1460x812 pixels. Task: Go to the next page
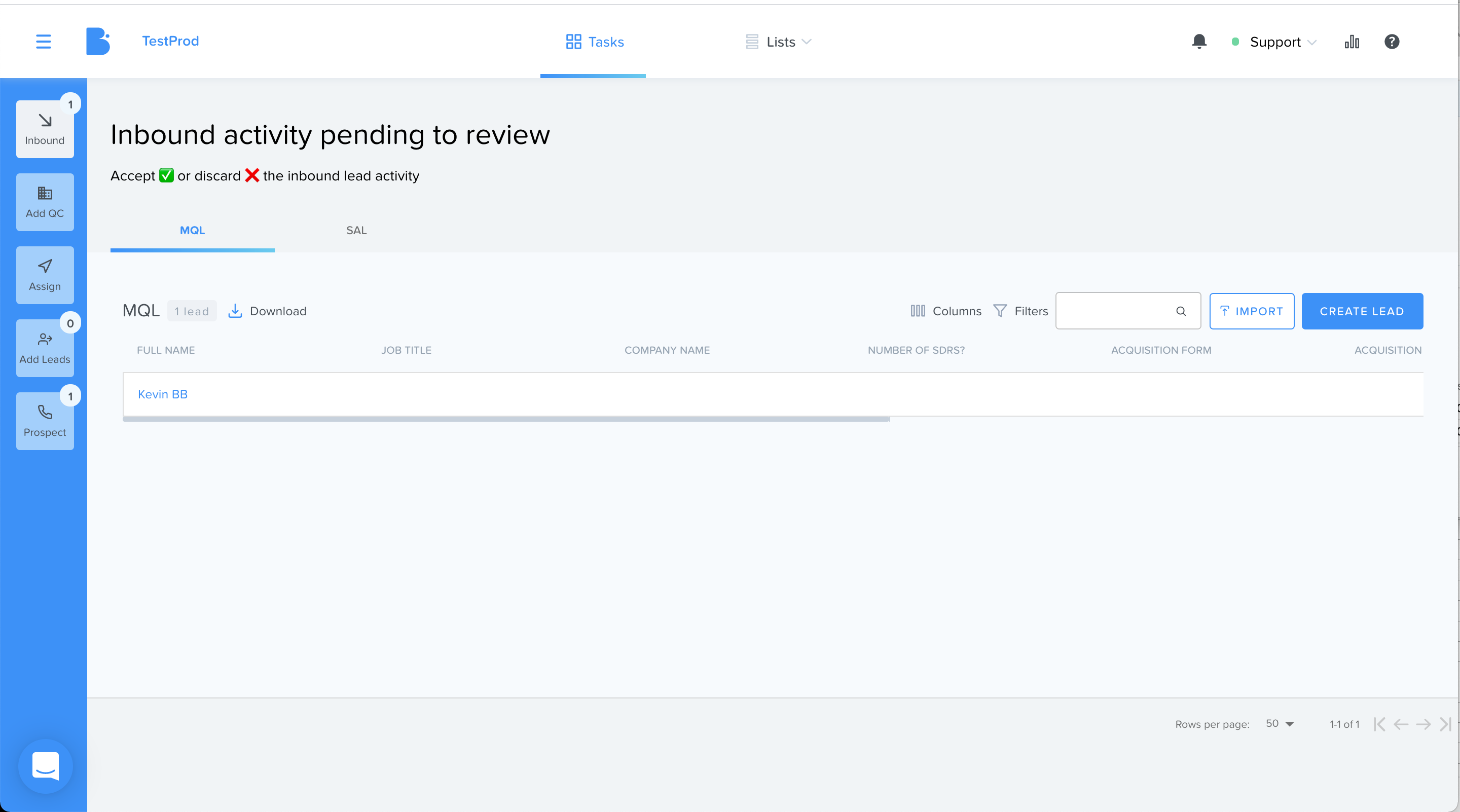1422,724
